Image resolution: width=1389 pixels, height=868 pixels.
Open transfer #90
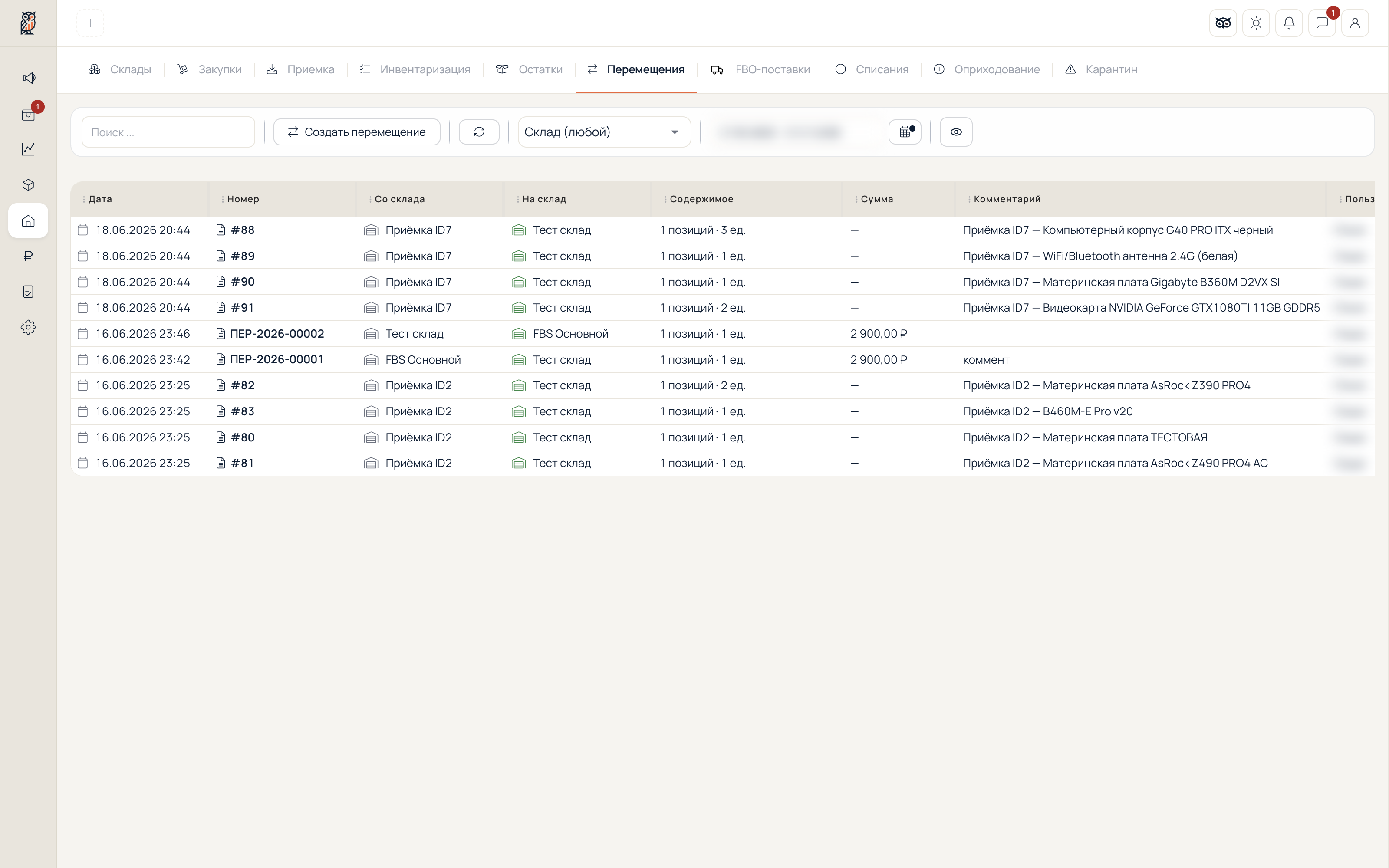point(243,282)
